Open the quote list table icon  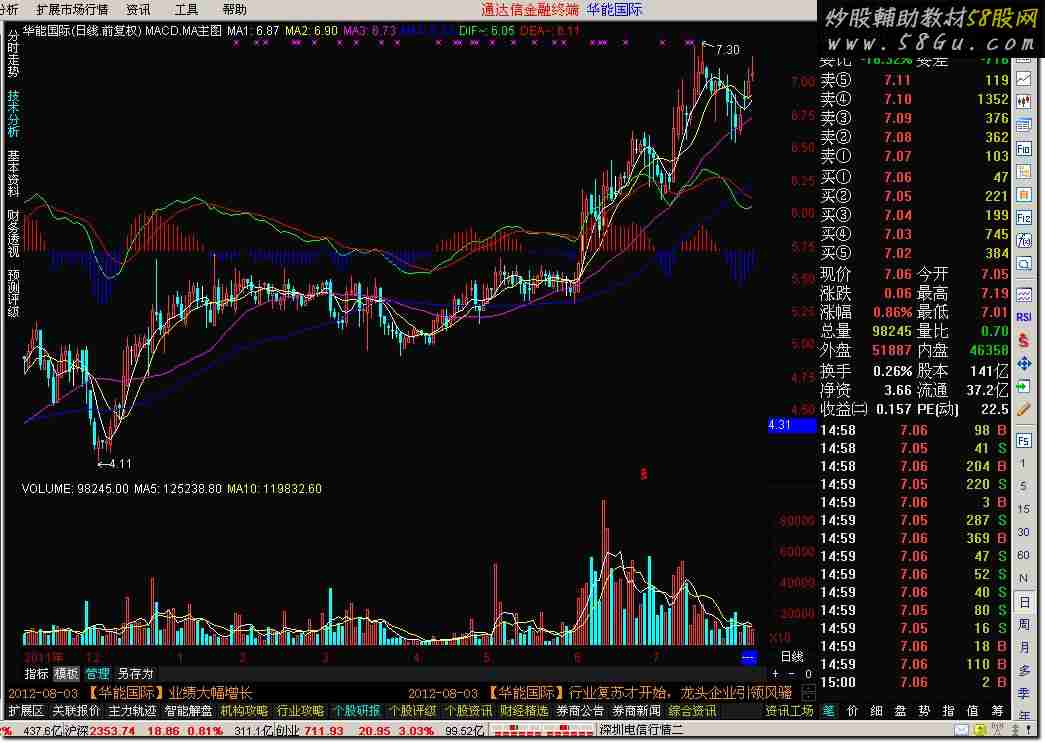click(1024, 125)
